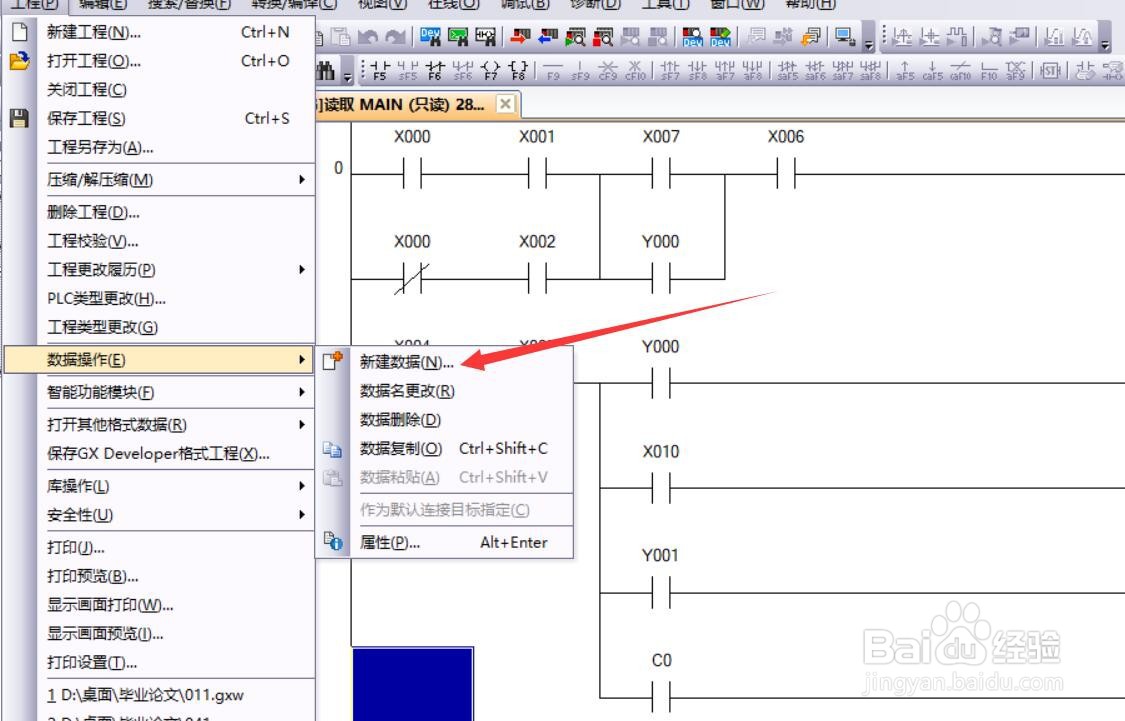
Task: Choose 删除工程(D)... menu item
Action: [x=159, y=212]
